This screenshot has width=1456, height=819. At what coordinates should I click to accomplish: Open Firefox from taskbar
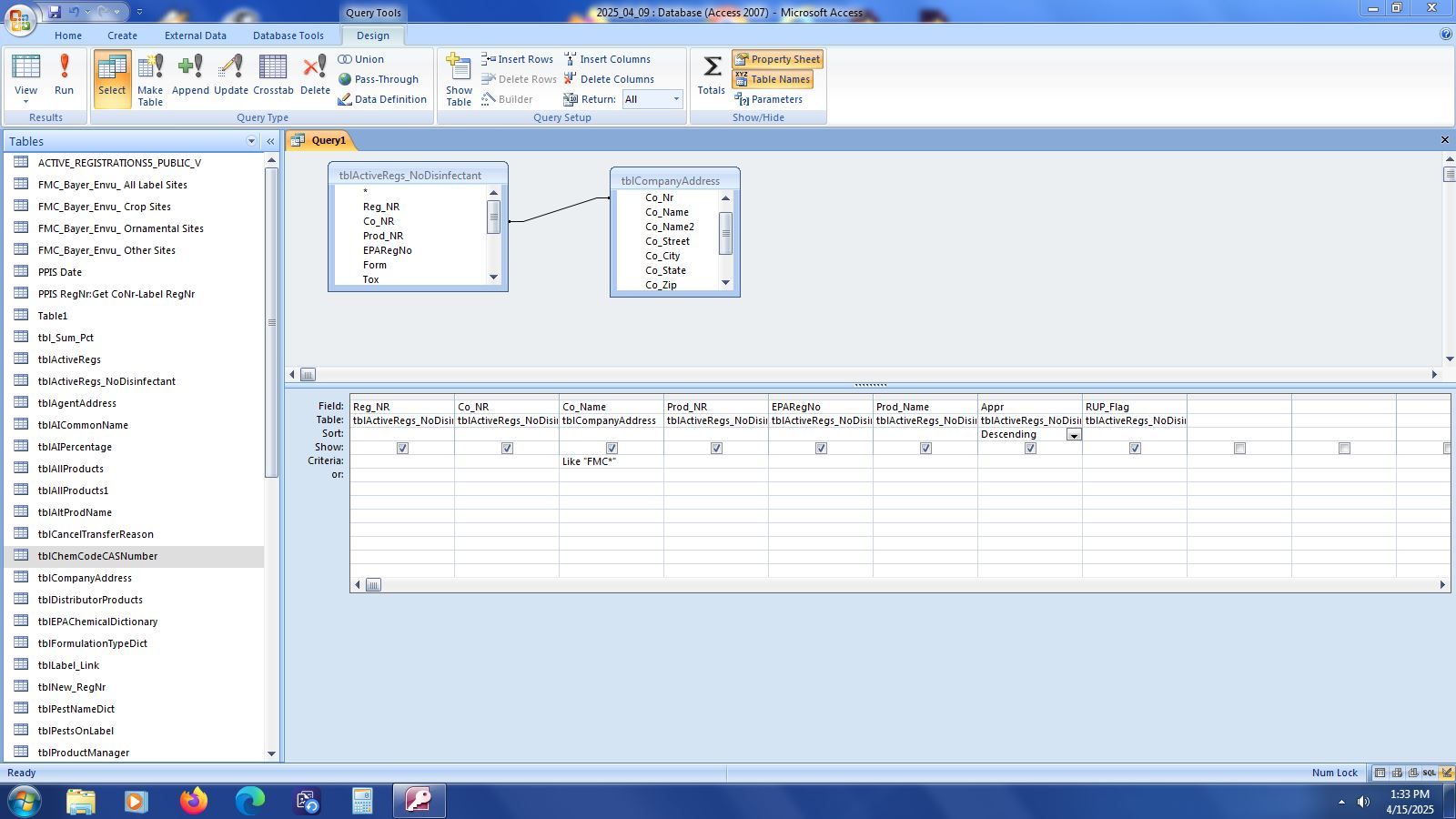click(193, 801)
